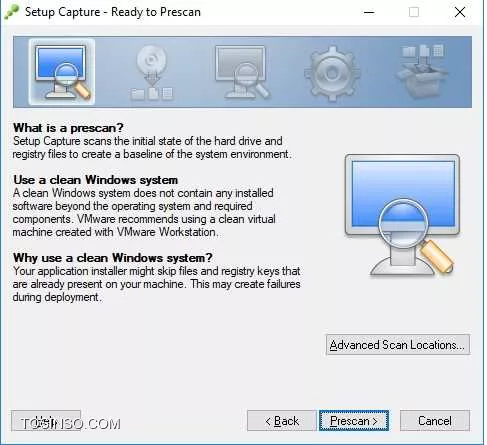
Task: Start the scan with Prescan button
Action: point(354,421)
